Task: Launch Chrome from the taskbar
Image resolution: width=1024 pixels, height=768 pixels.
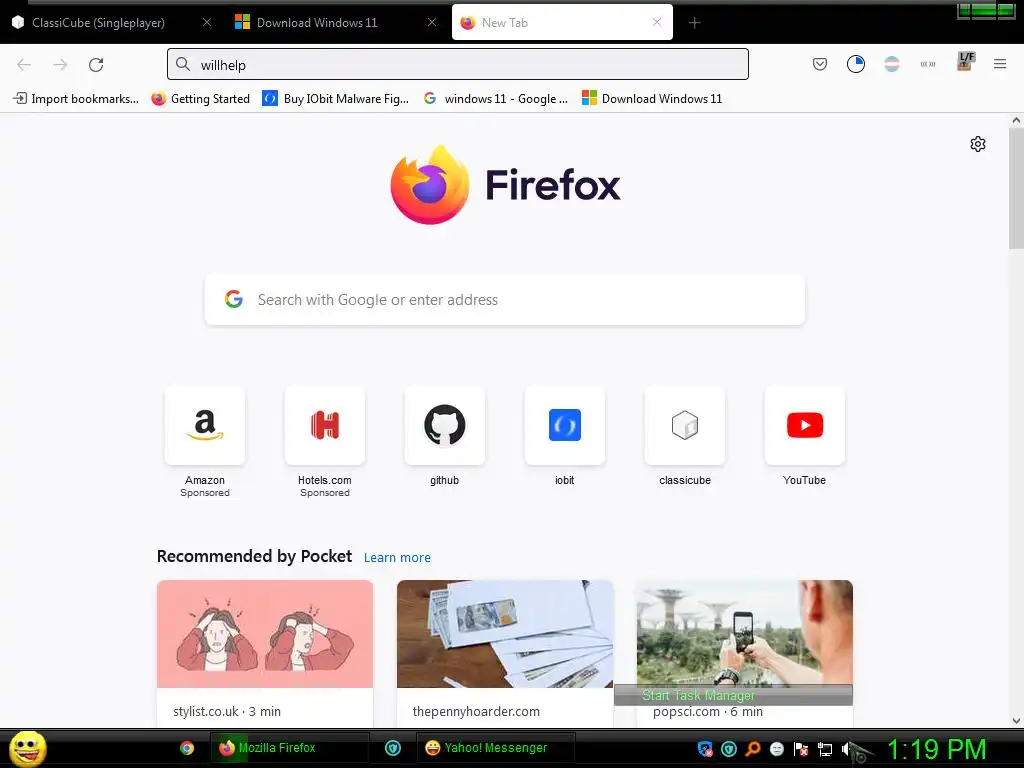Action: pos(187,748)
